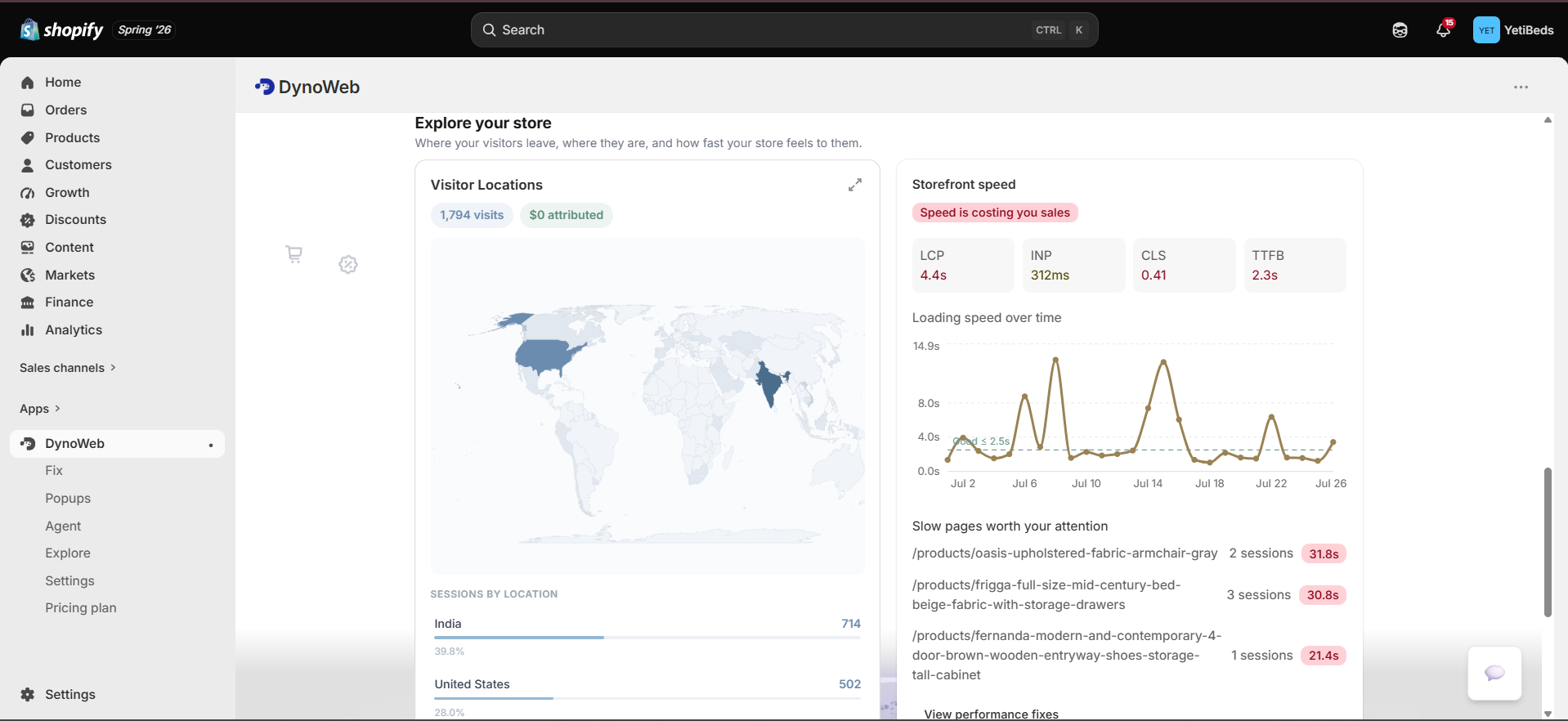Screen dimensions: 1568x721
Task: Click the 21.4s load time badge
Action: (x=1324, y=656)
